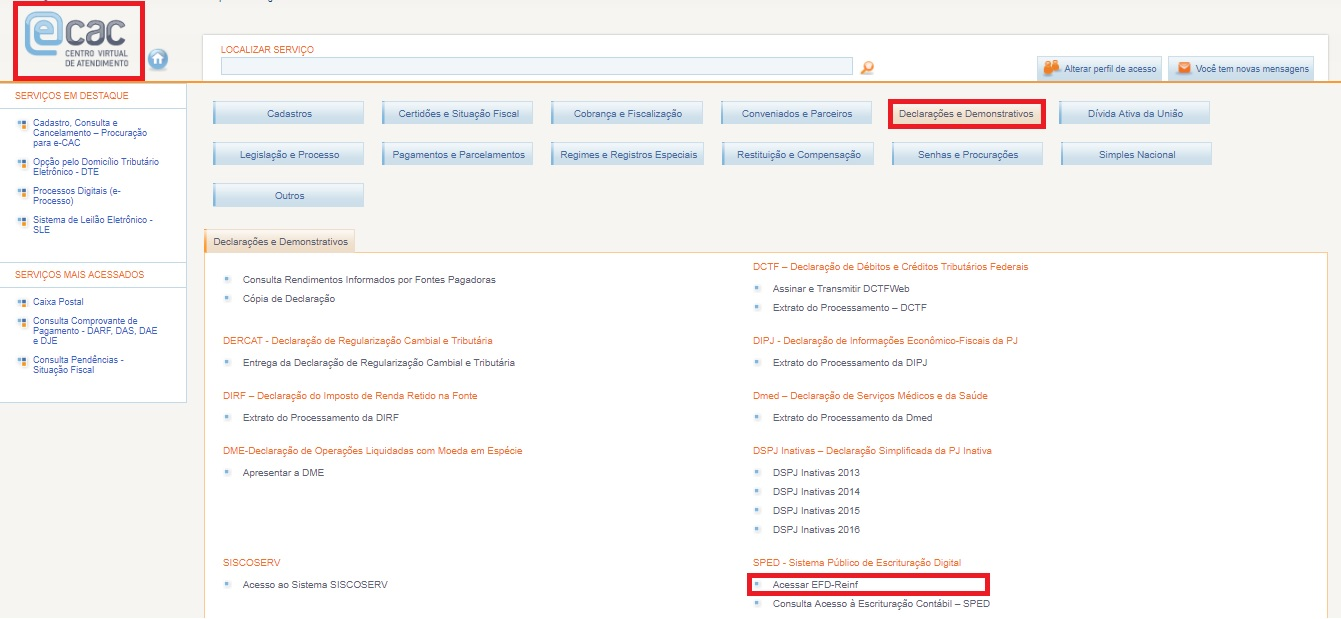Click the 'Serviços Mais Acessados' heading
Image resolution: width=1341 pixels, height=619 pixels.
click(x=79, y=275)
